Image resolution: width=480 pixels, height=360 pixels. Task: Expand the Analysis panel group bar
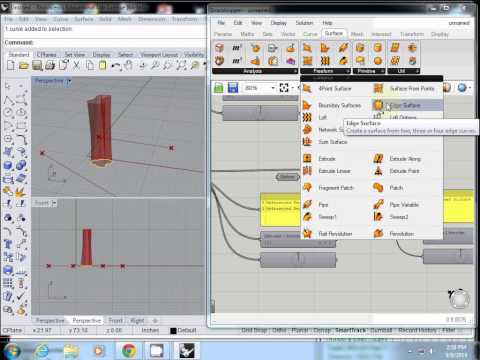pos(255,71)
